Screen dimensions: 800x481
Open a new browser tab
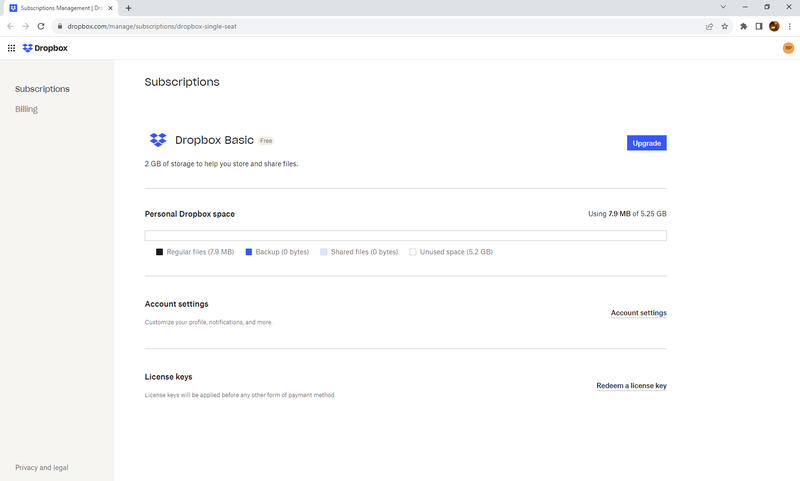[128, 8]
